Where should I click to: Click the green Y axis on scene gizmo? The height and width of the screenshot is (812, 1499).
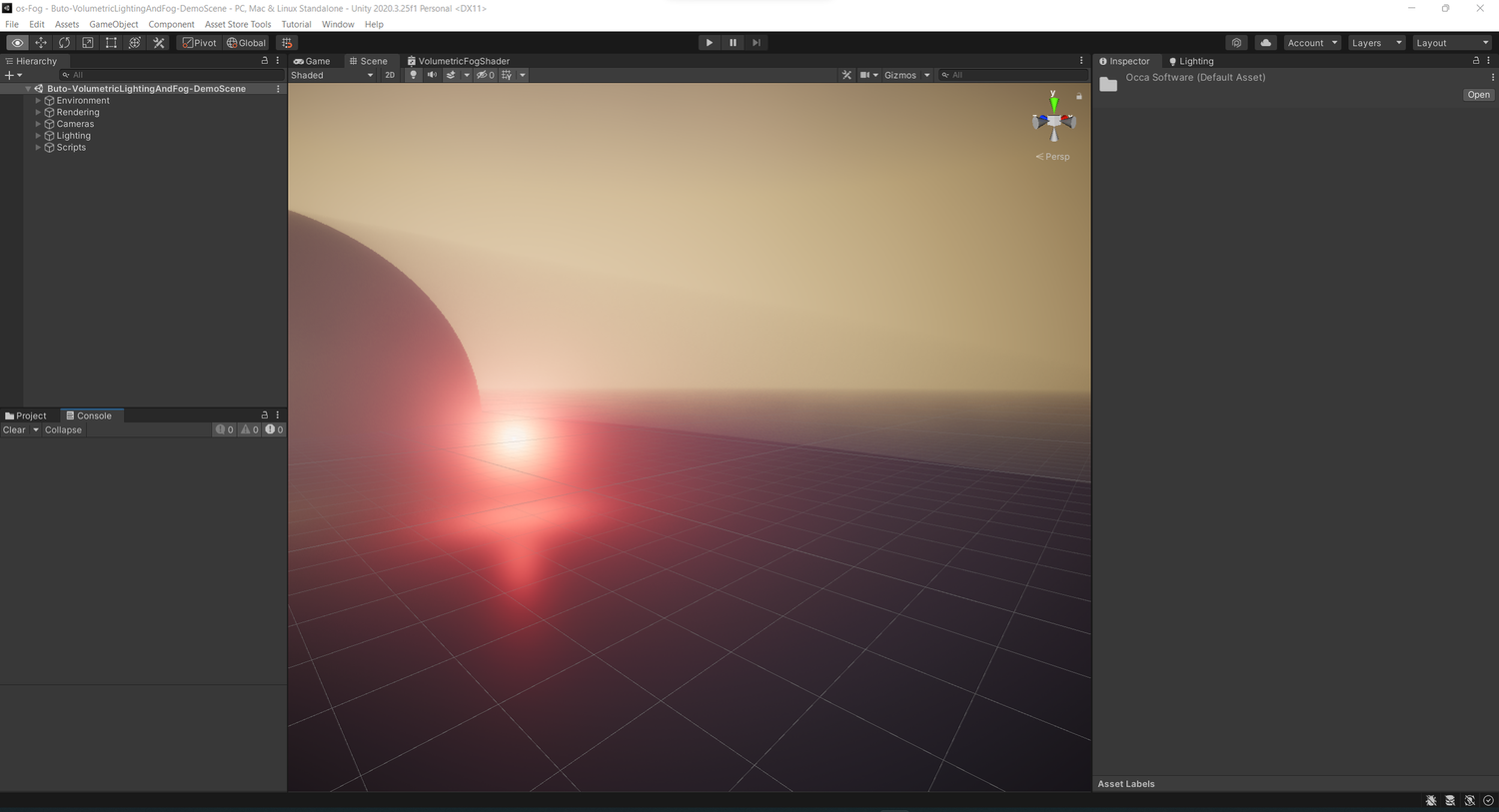click(x=1053, y=104)
